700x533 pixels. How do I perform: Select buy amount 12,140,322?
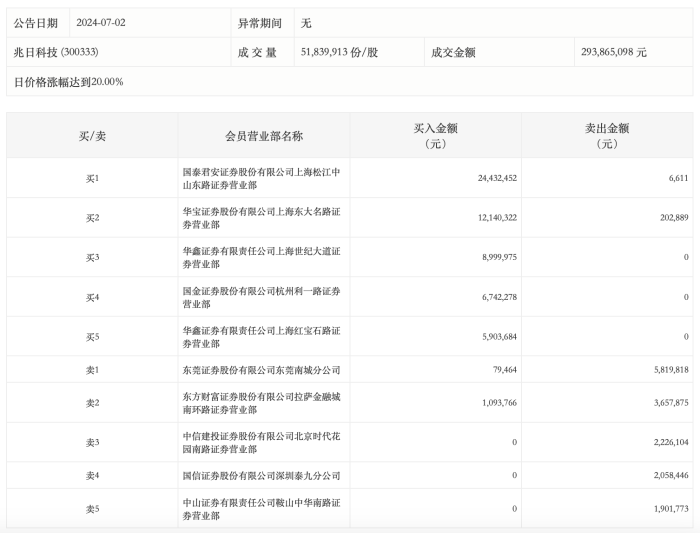tap(497, 218)
